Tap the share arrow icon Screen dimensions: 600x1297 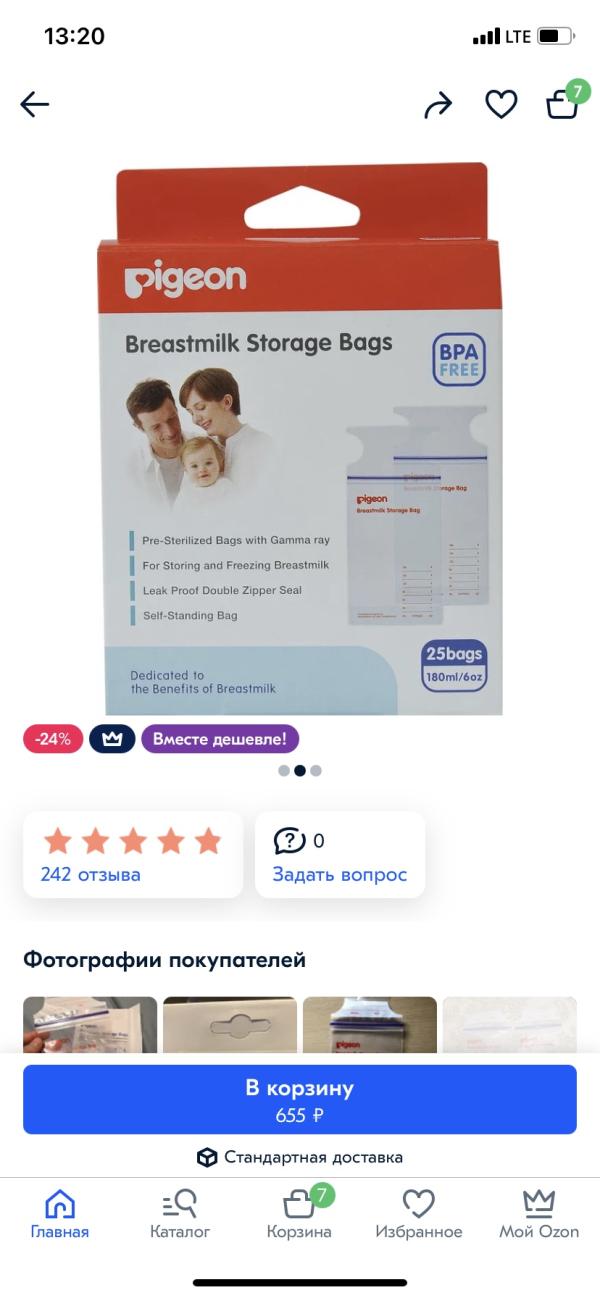click(438, 105)
